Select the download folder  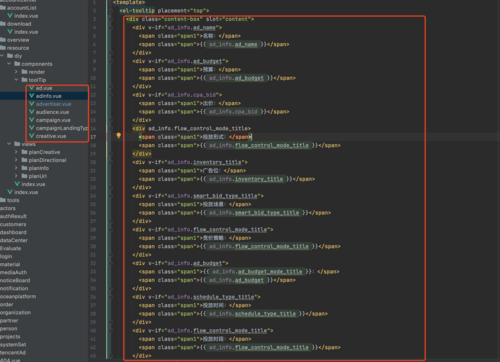[x=19, y=24]
